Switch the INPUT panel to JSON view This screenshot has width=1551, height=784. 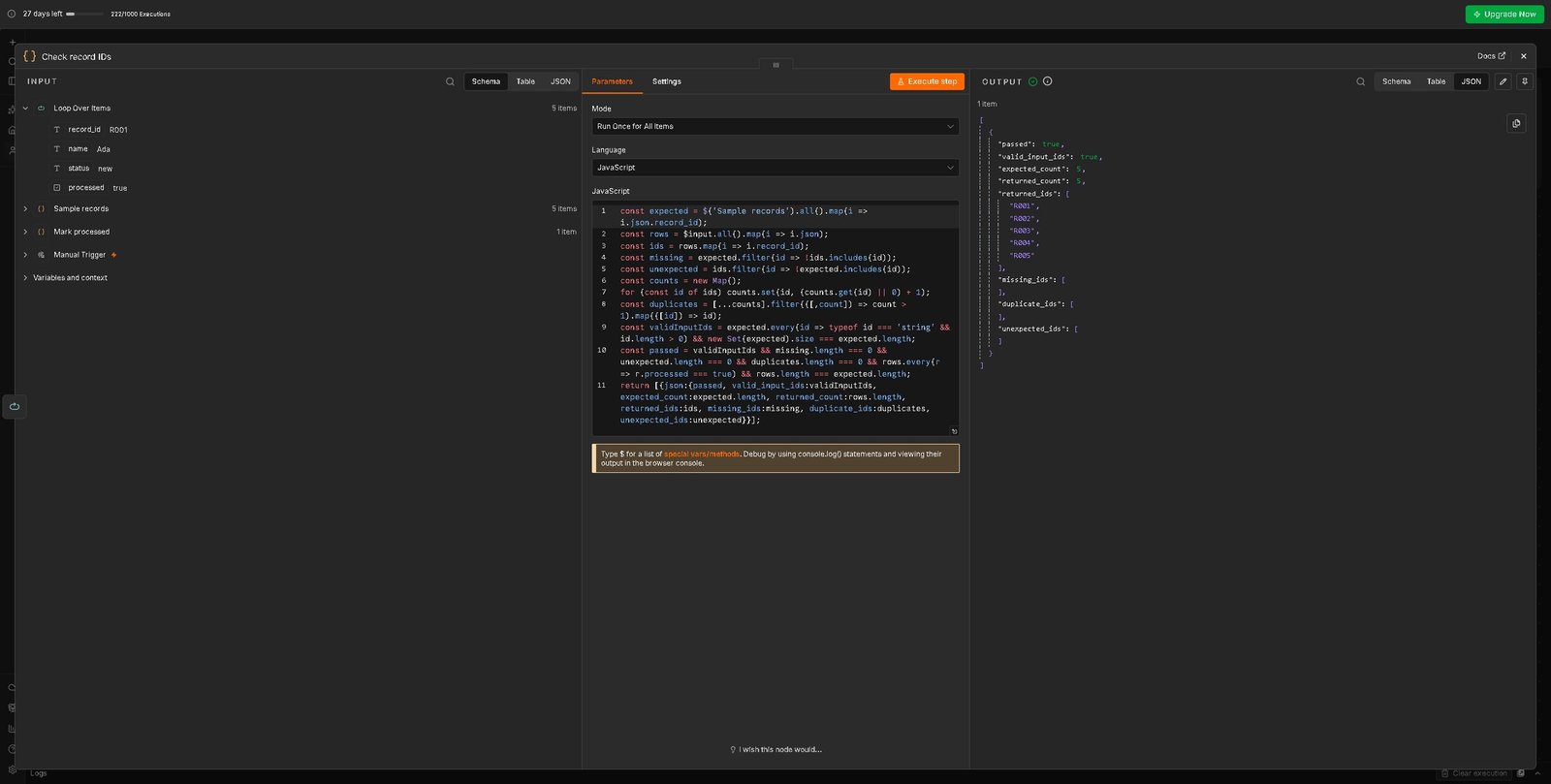click(x=560, y=81)
